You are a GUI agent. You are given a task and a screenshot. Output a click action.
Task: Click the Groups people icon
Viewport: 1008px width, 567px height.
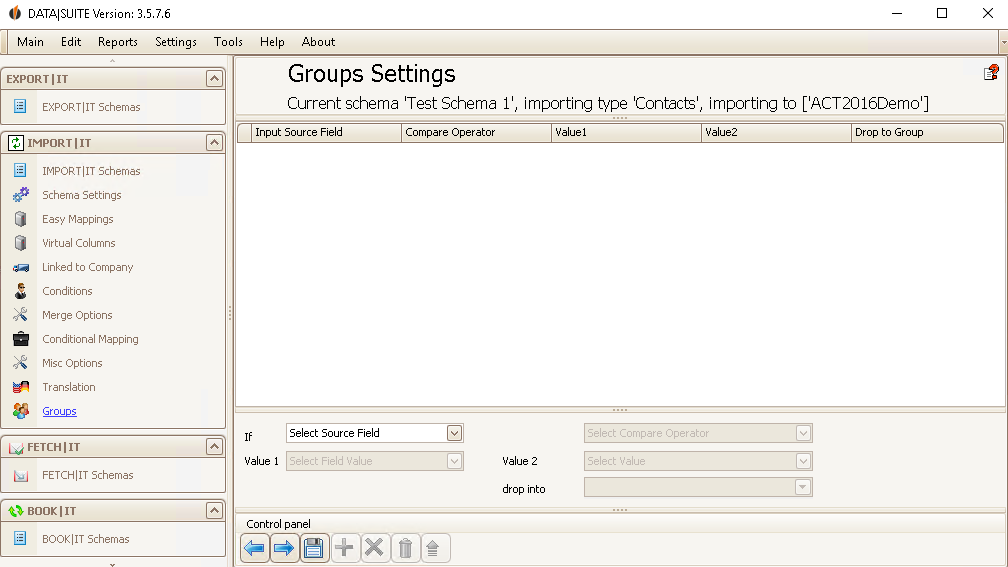(21, 411)
